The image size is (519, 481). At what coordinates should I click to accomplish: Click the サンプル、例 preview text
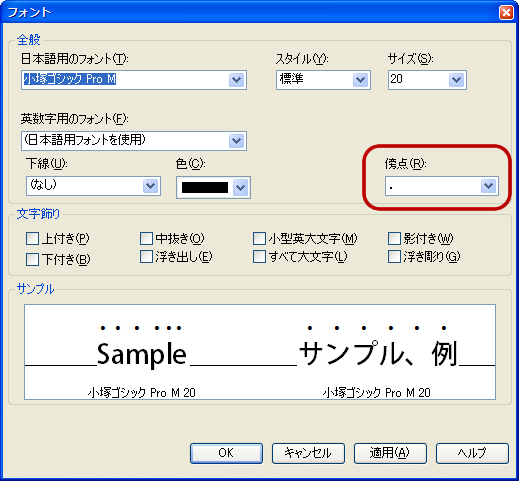pos(378,353)
